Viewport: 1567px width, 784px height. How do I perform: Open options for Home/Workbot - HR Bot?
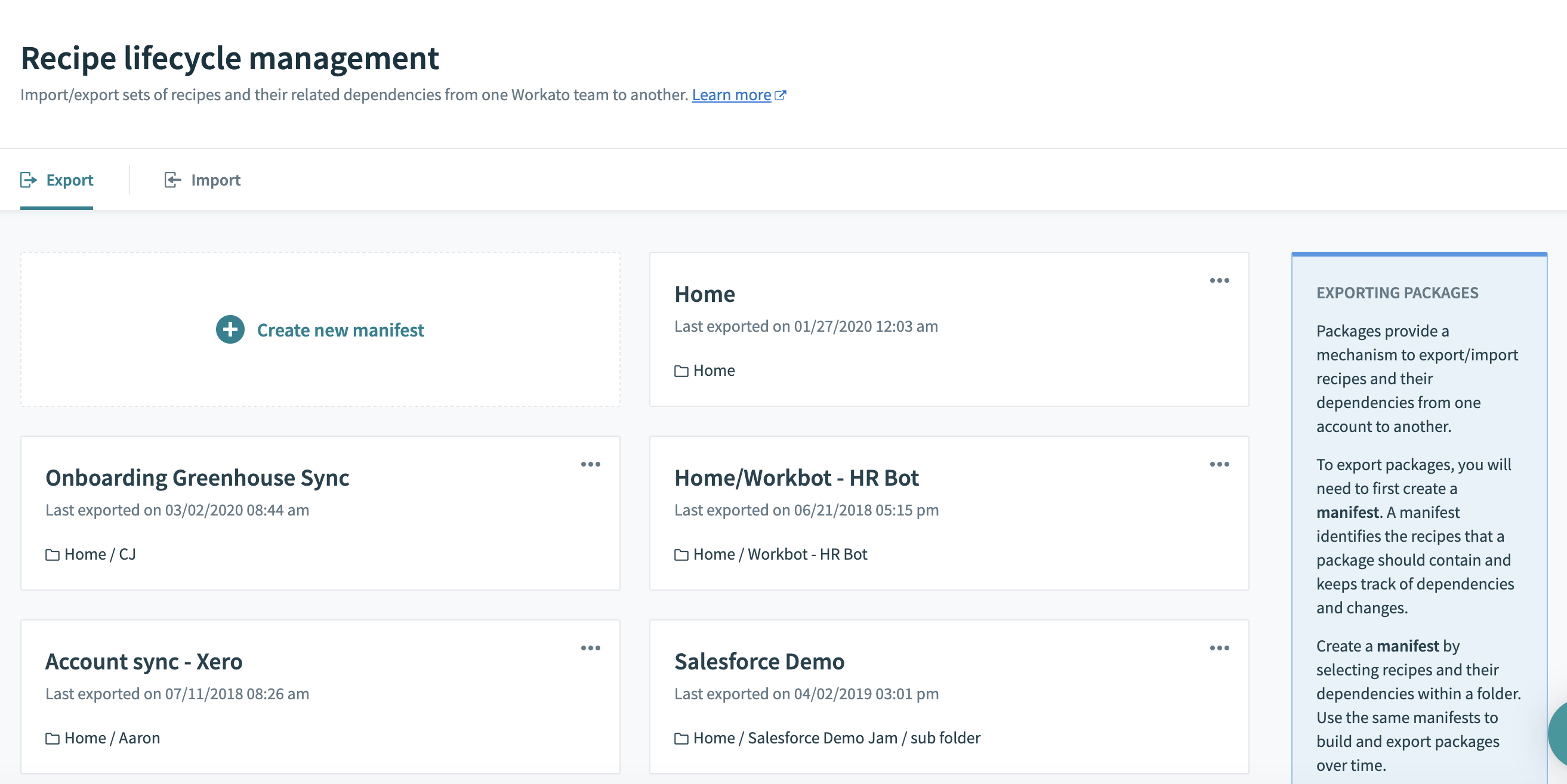pos(1219,464)
